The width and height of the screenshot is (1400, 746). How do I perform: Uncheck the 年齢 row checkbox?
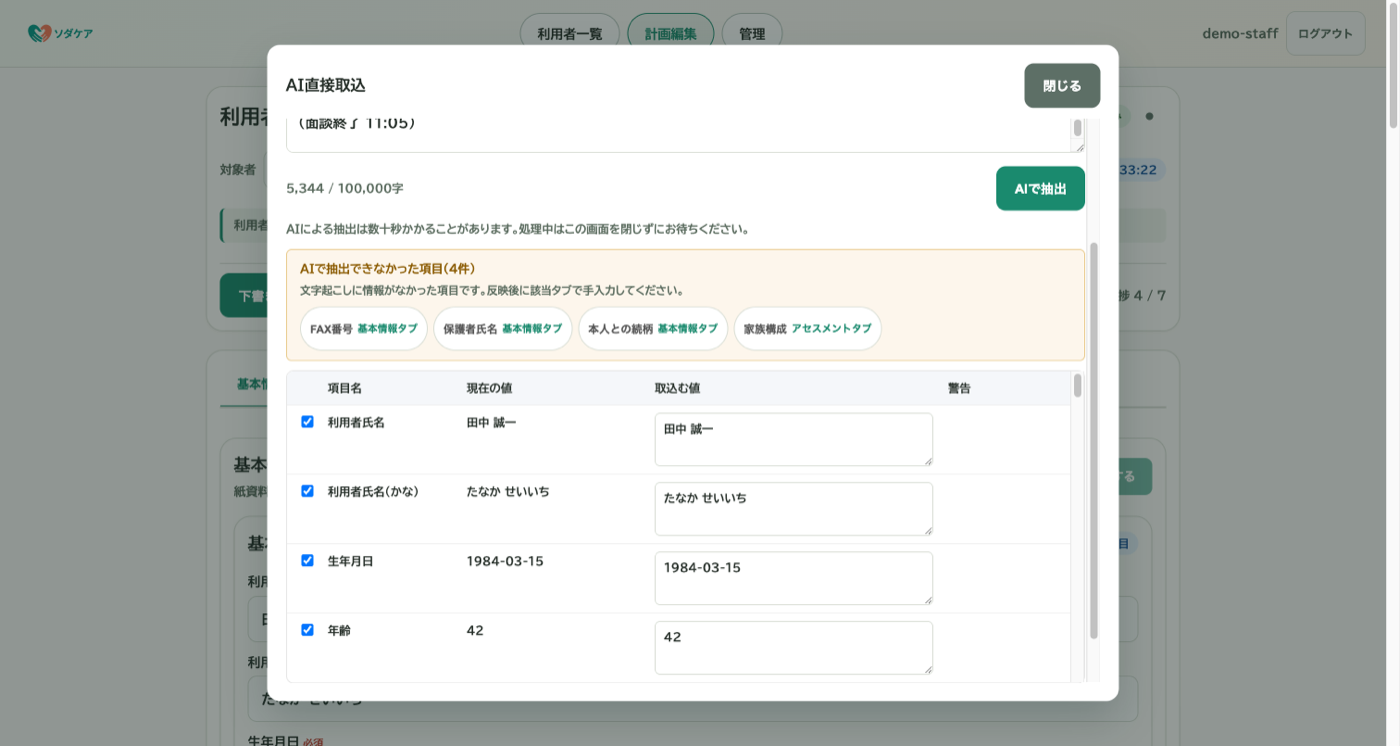pyautogui.click(x=307, y=630)
